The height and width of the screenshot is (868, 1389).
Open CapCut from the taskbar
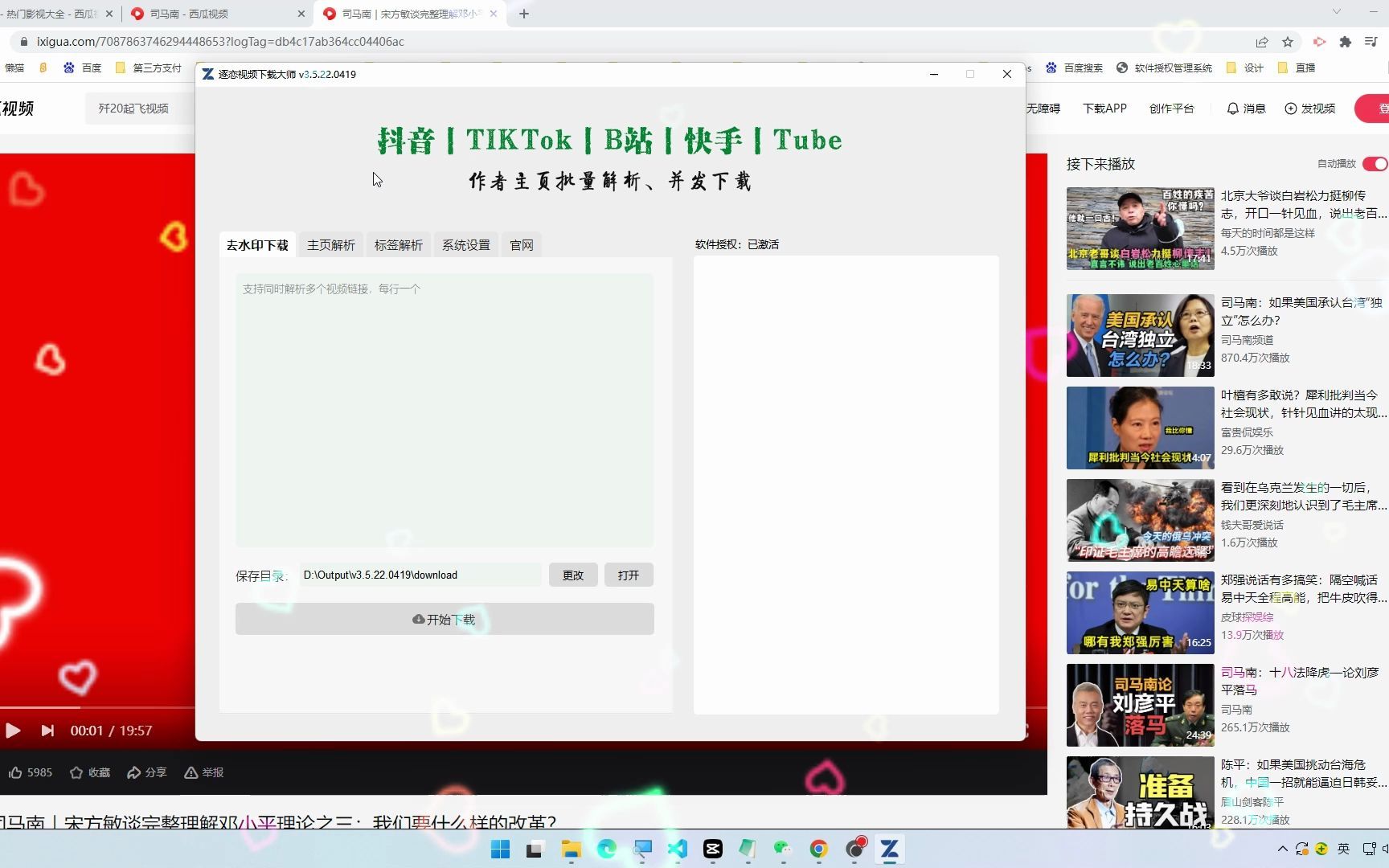point(713,849)
